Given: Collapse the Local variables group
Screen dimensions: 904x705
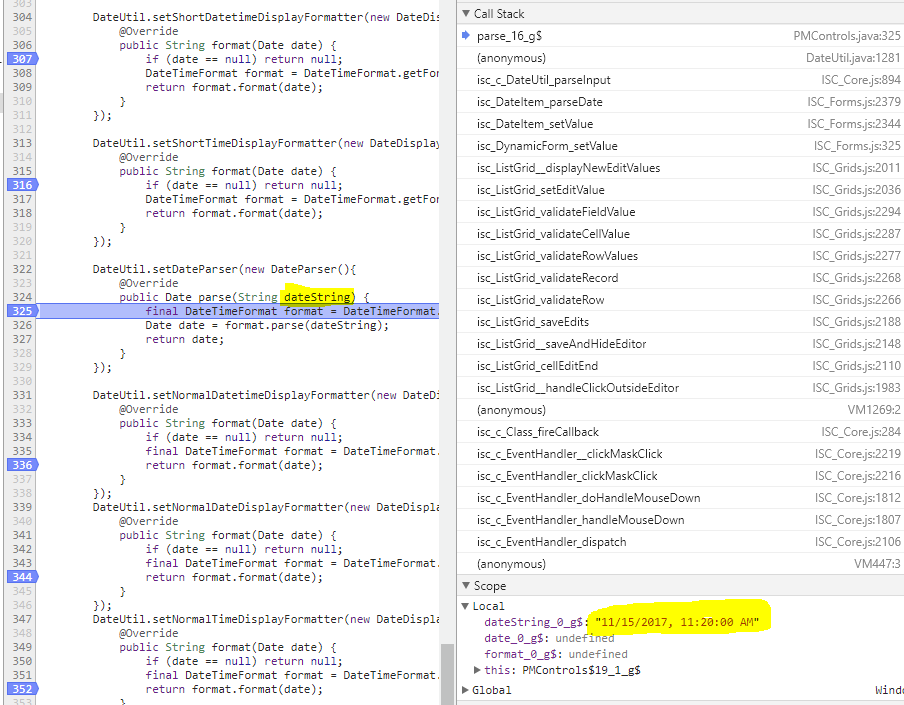Looking at the screenshot, I should pos(466,606).
